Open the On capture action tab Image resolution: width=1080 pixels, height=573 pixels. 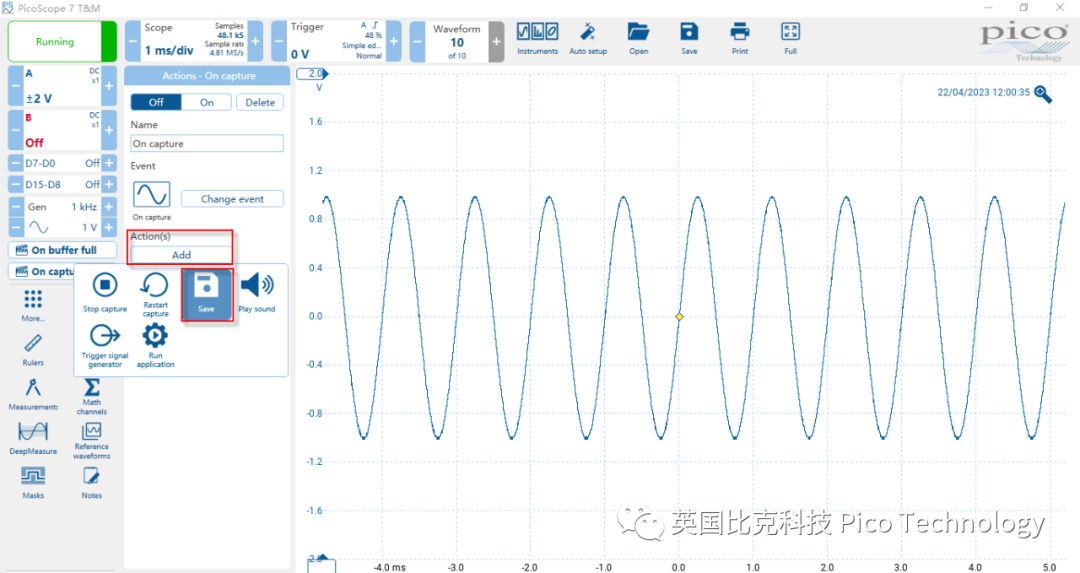pos(43,271)
